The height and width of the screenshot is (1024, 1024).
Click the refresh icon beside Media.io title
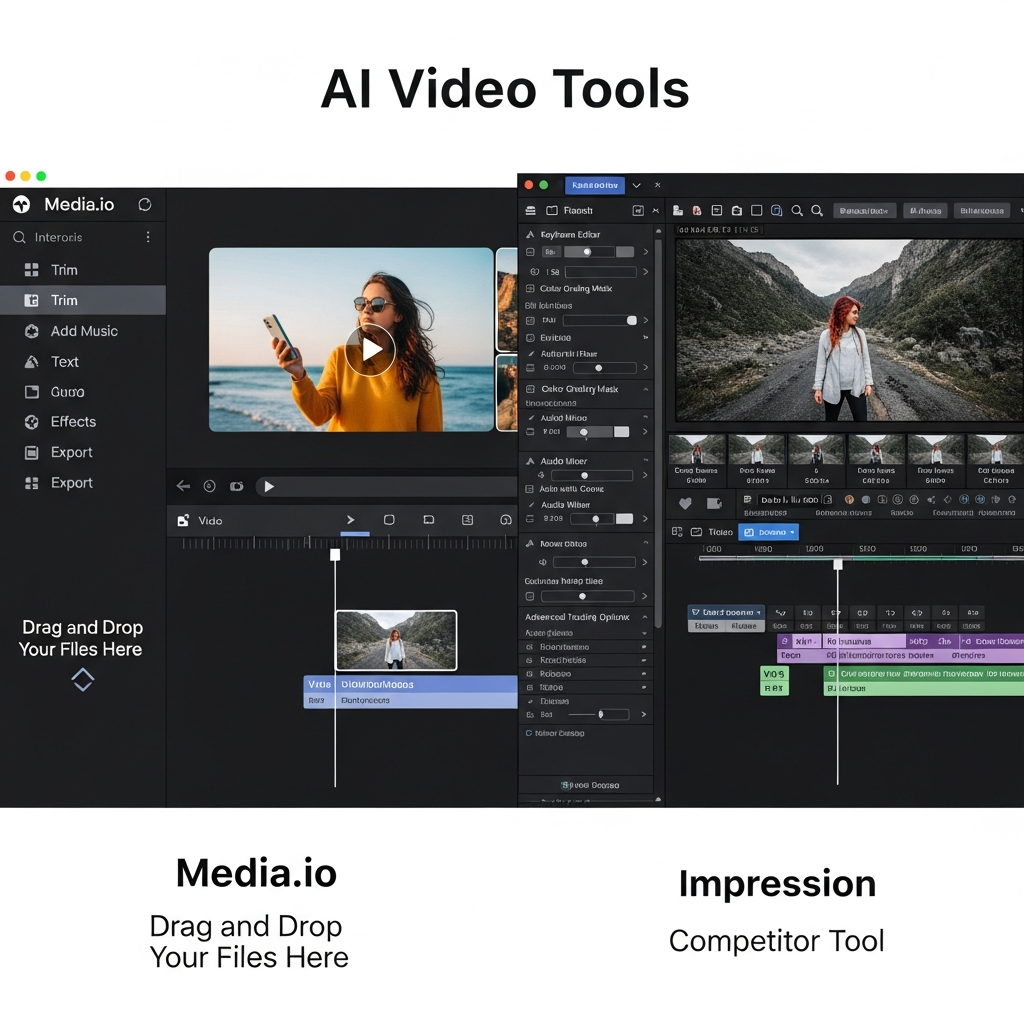click(145, 205)
